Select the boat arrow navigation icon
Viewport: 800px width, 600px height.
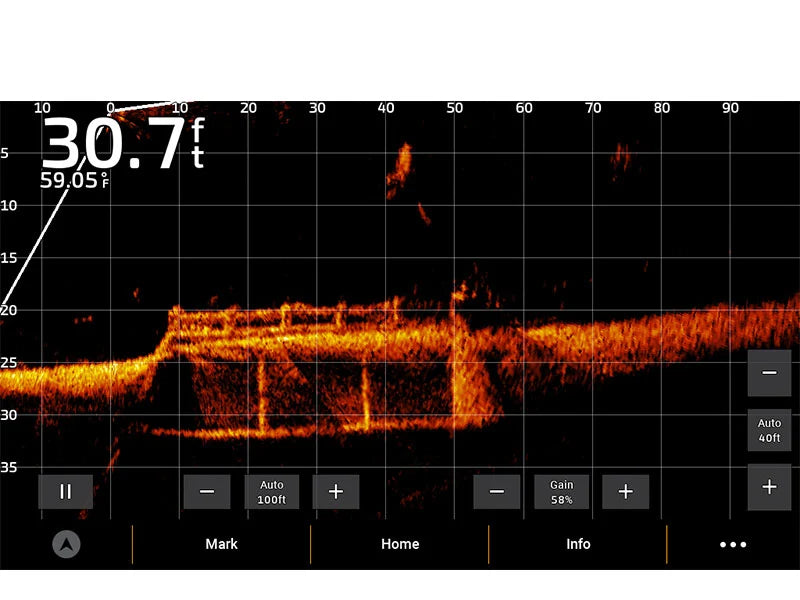[65, 544]
